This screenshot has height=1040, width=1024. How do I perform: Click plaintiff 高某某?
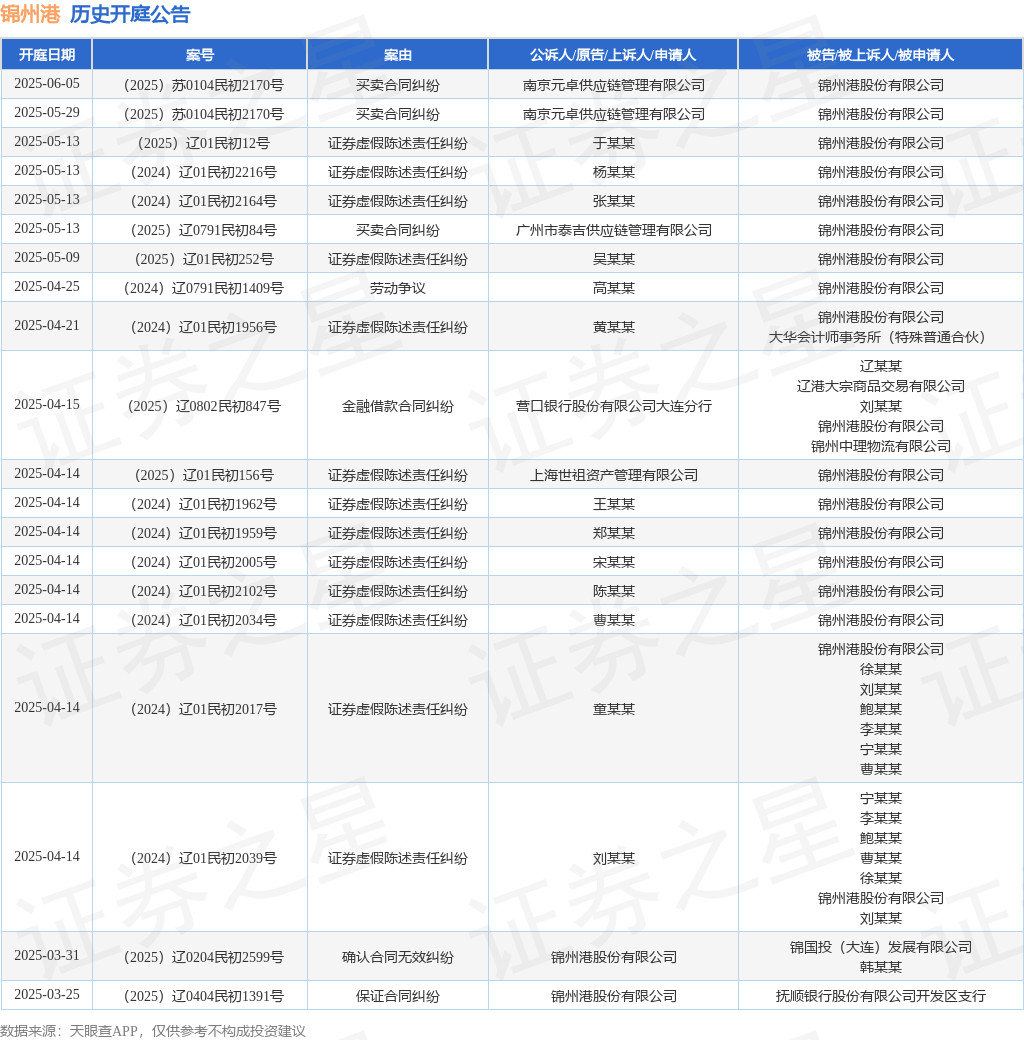click(x=613, y=288)
